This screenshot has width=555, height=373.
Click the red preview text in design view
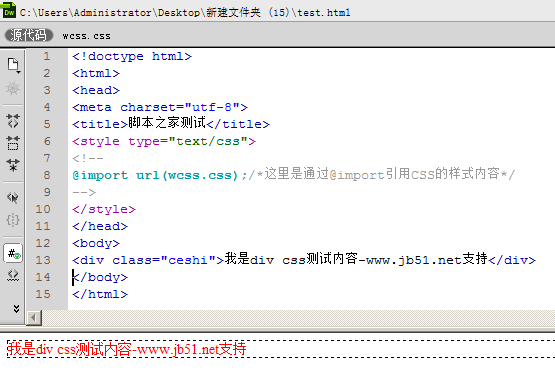click(x=127, y=349)
